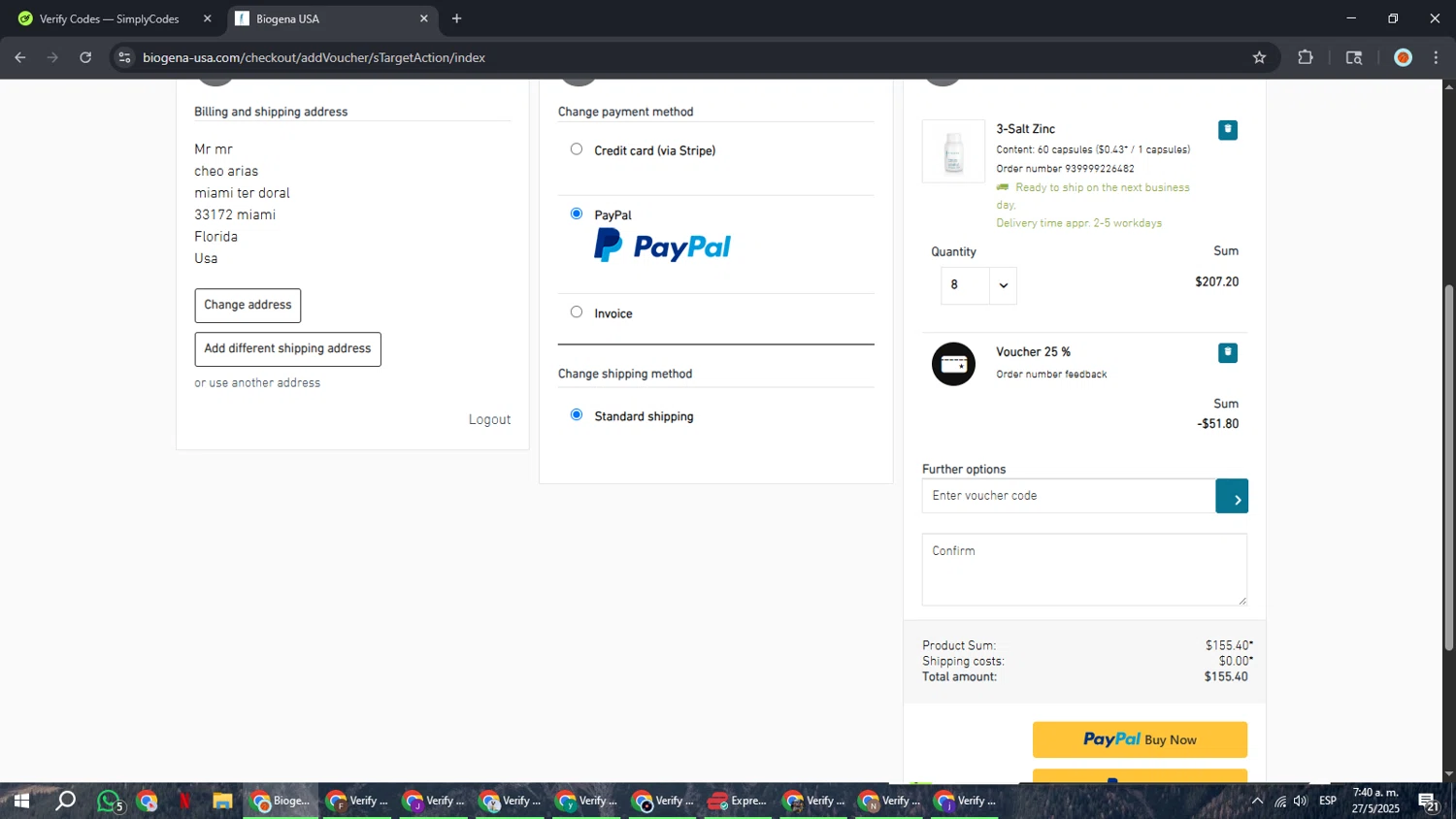Click the order number 939999226482 text
Viewport: 1456px width, 819px height.
click(1065, 169)
